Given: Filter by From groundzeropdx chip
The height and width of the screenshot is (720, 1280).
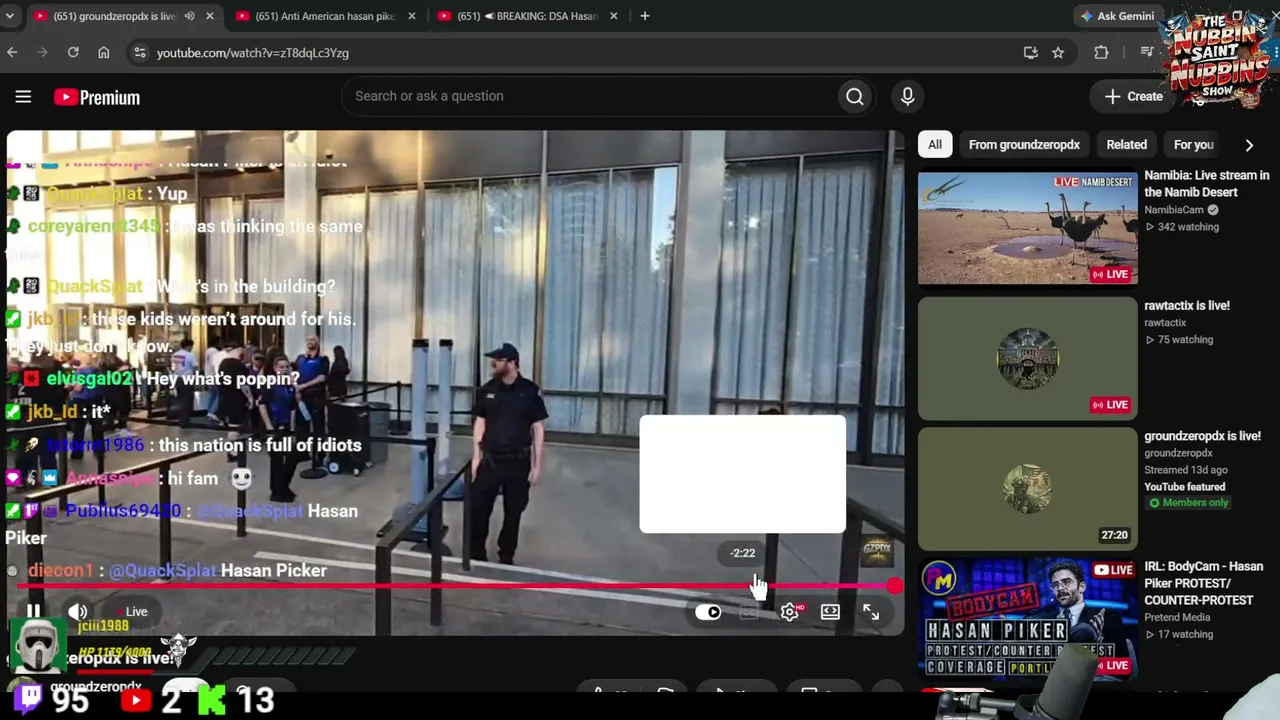Looking at the screenshot, I should [x=1024, y=145].
